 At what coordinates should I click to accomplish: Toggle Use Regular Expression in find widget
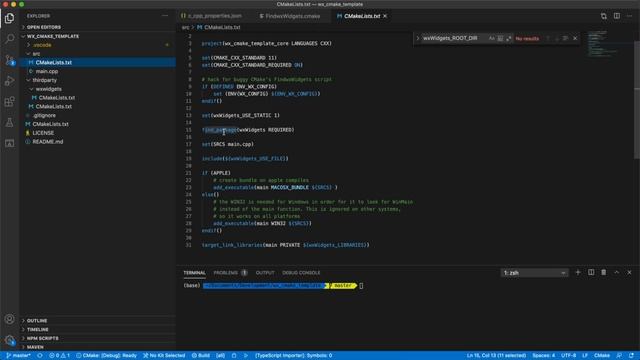point(509,38)
